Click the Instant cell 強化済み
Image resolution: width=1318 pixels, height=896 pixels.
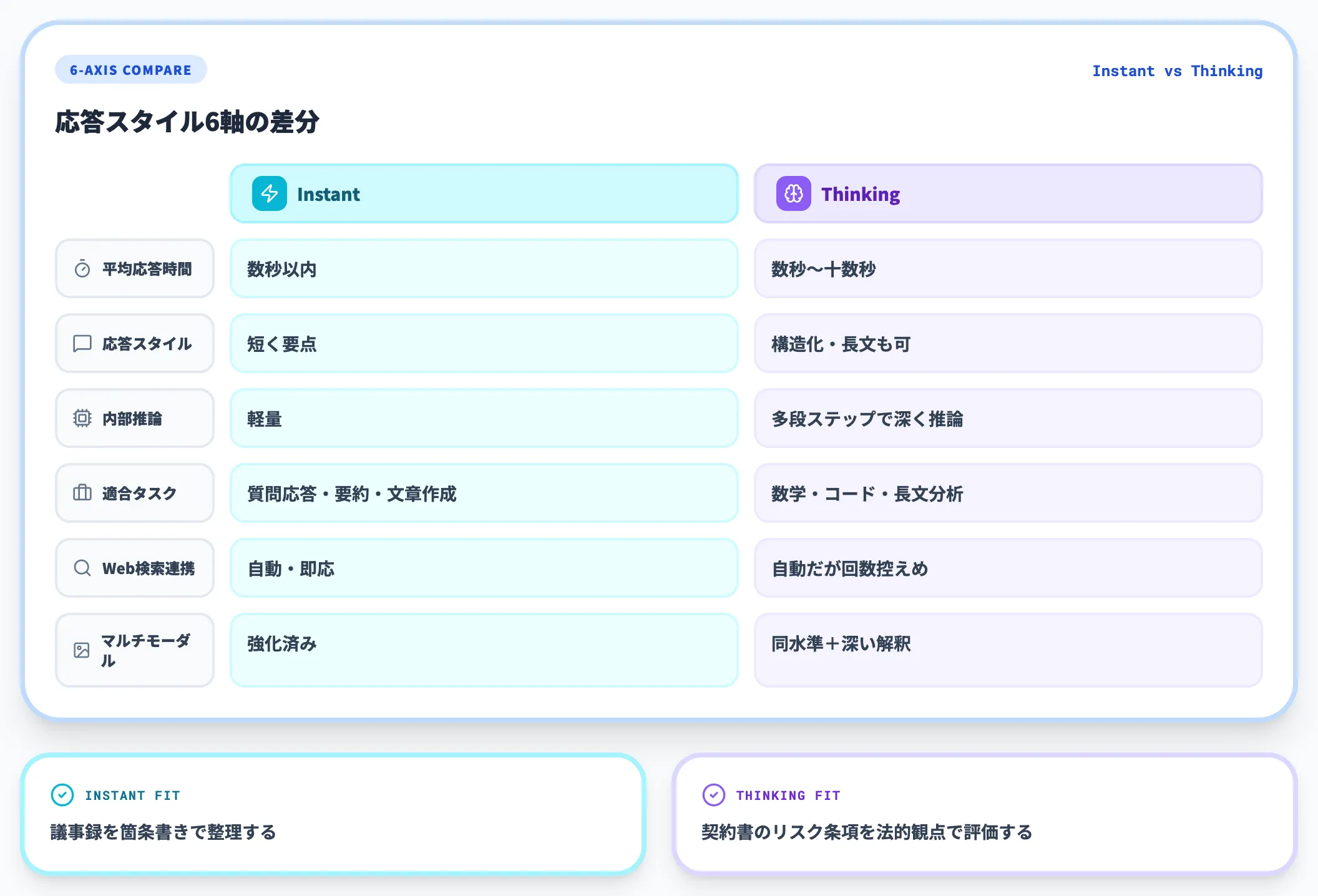tap(484, 650)
